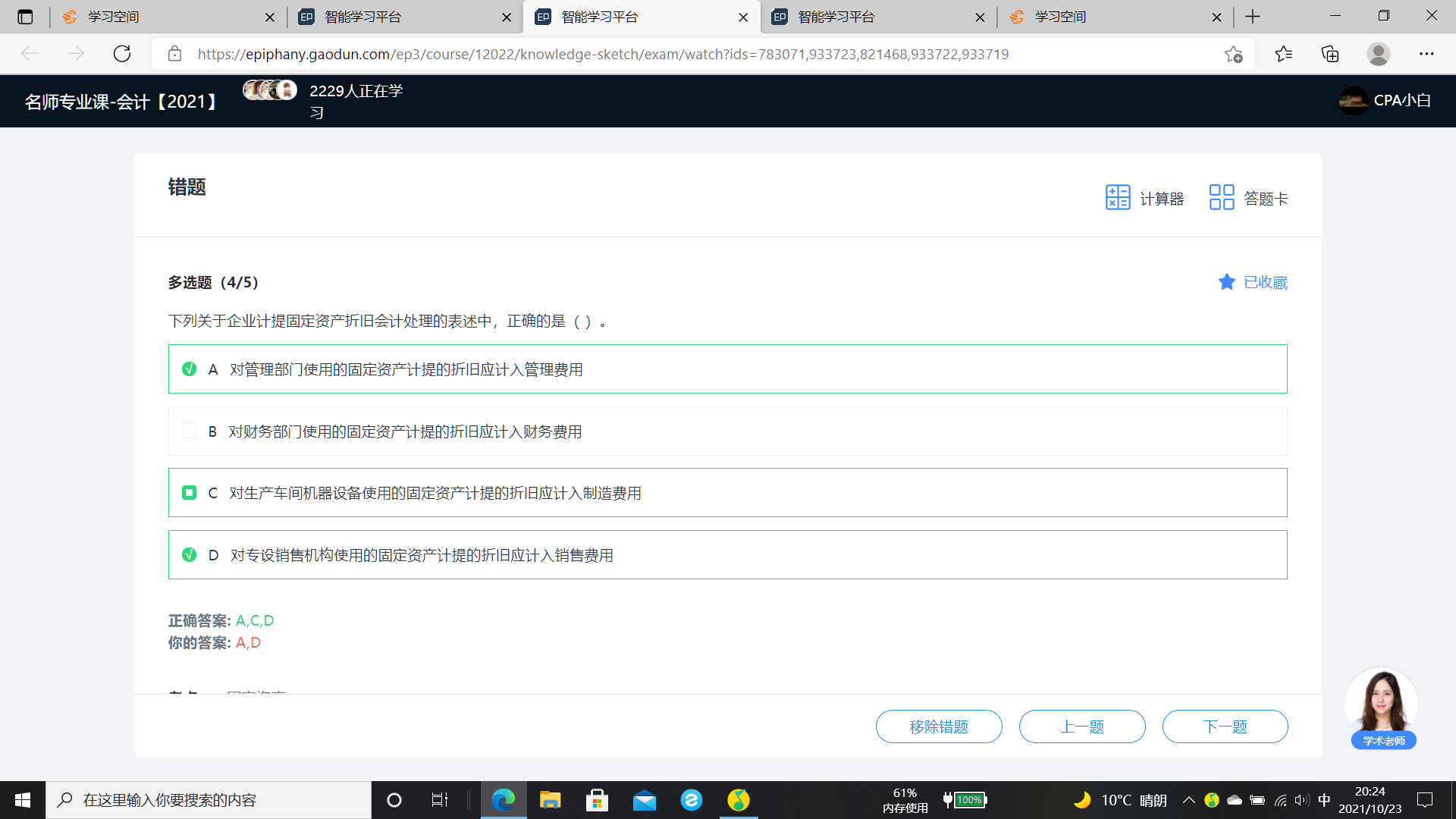The height and width of the screenshot is (819, 1456).
Task: Switch to last 学习空间 browser tab
Action: point(1114,17)
